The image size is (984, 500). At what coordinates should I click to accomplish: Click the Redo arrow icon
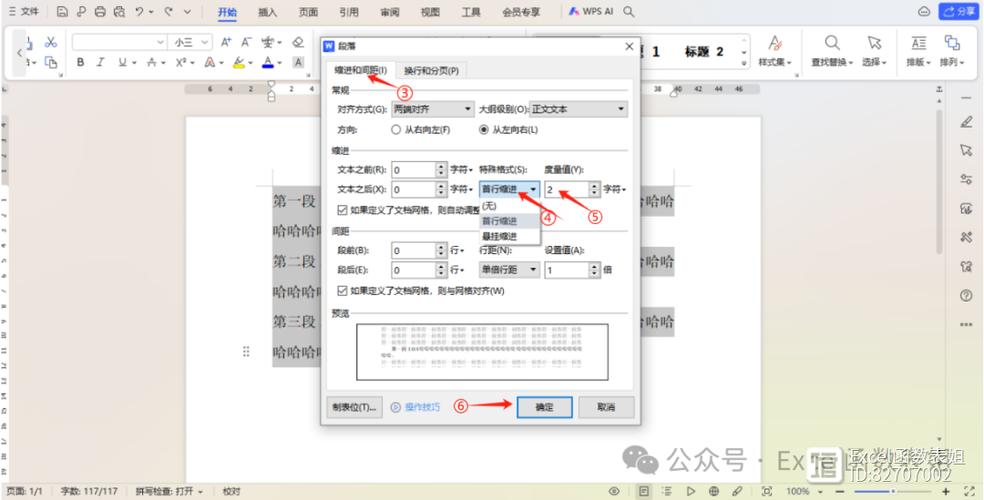(x=168, y=11)
